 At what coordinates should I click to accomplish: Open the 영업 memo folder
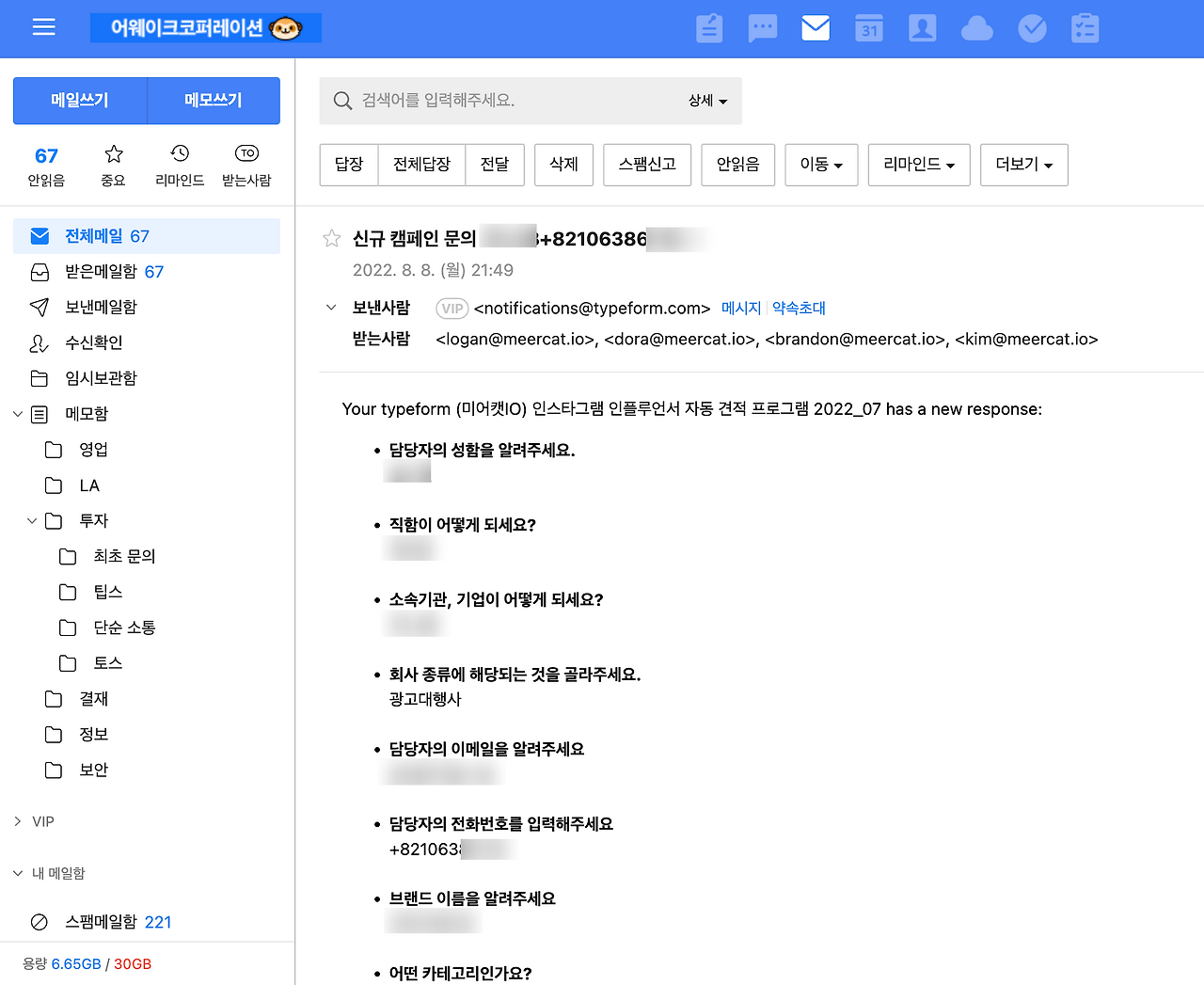[x=93, y=450]
